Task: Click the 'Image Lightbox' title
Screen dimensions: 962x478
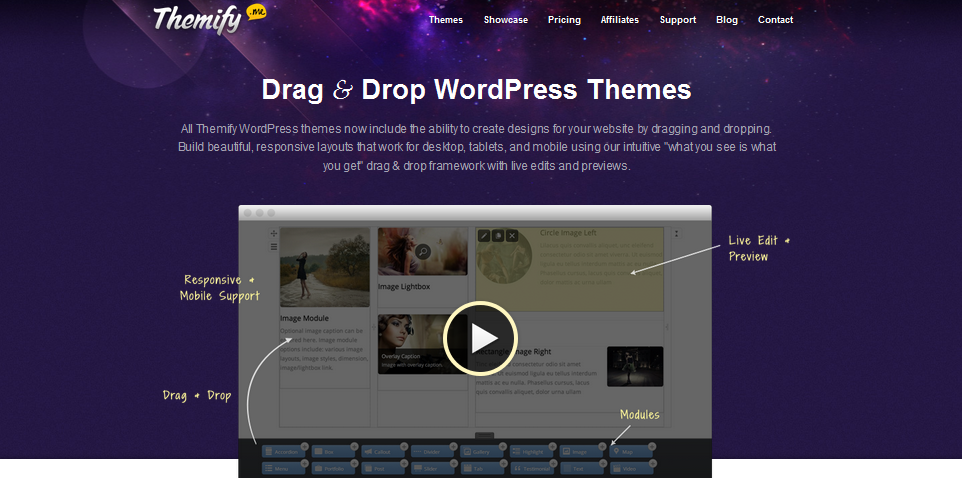Action: [404, 287]
